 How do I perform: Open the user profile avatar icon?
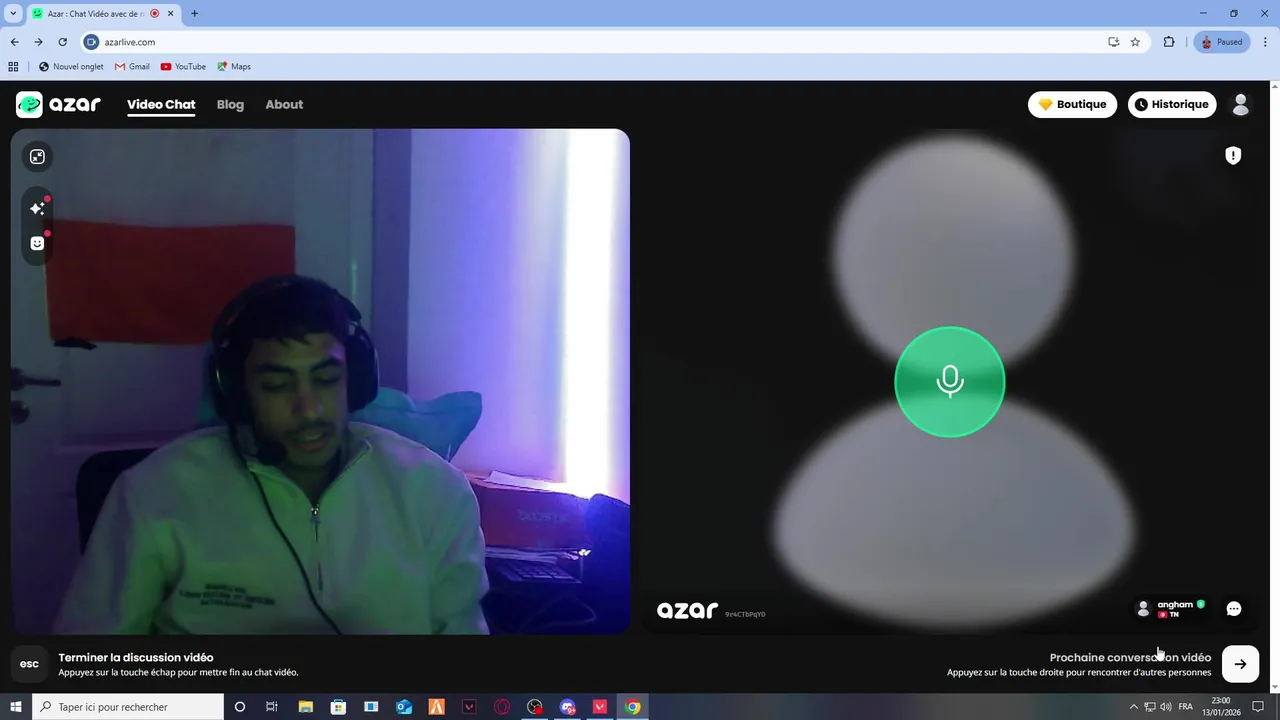pyautogui.click(x=1241, y=104)
